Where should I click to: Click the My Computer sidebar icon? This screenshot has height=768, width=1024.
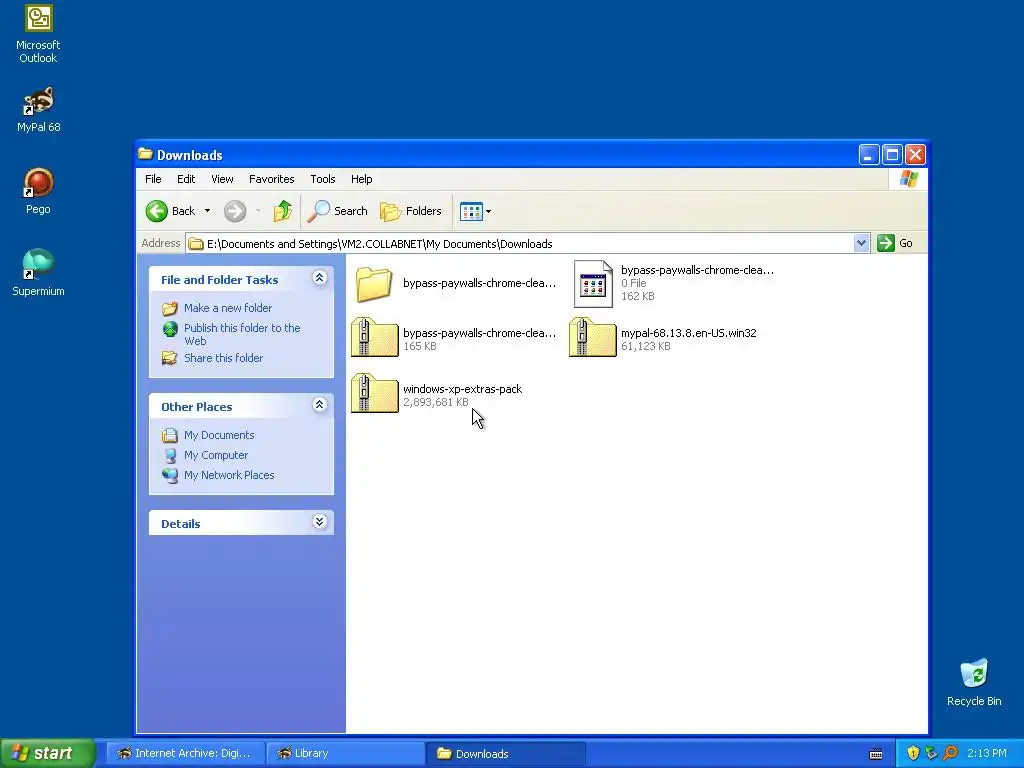pos(170,455)
